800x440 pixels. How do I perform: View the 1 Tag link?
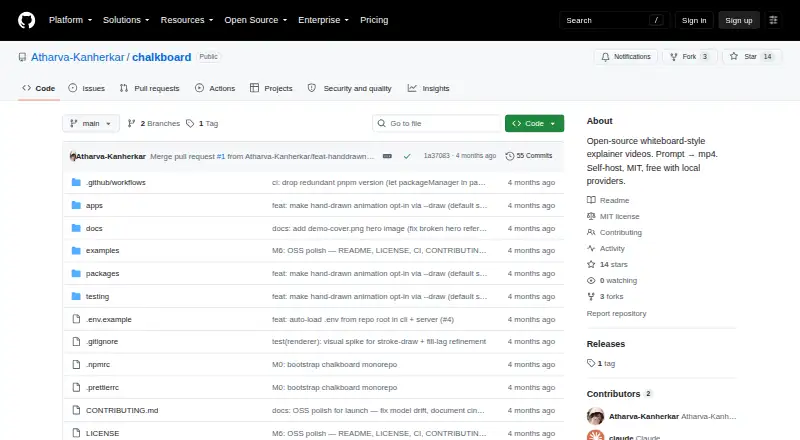point(203,124)
